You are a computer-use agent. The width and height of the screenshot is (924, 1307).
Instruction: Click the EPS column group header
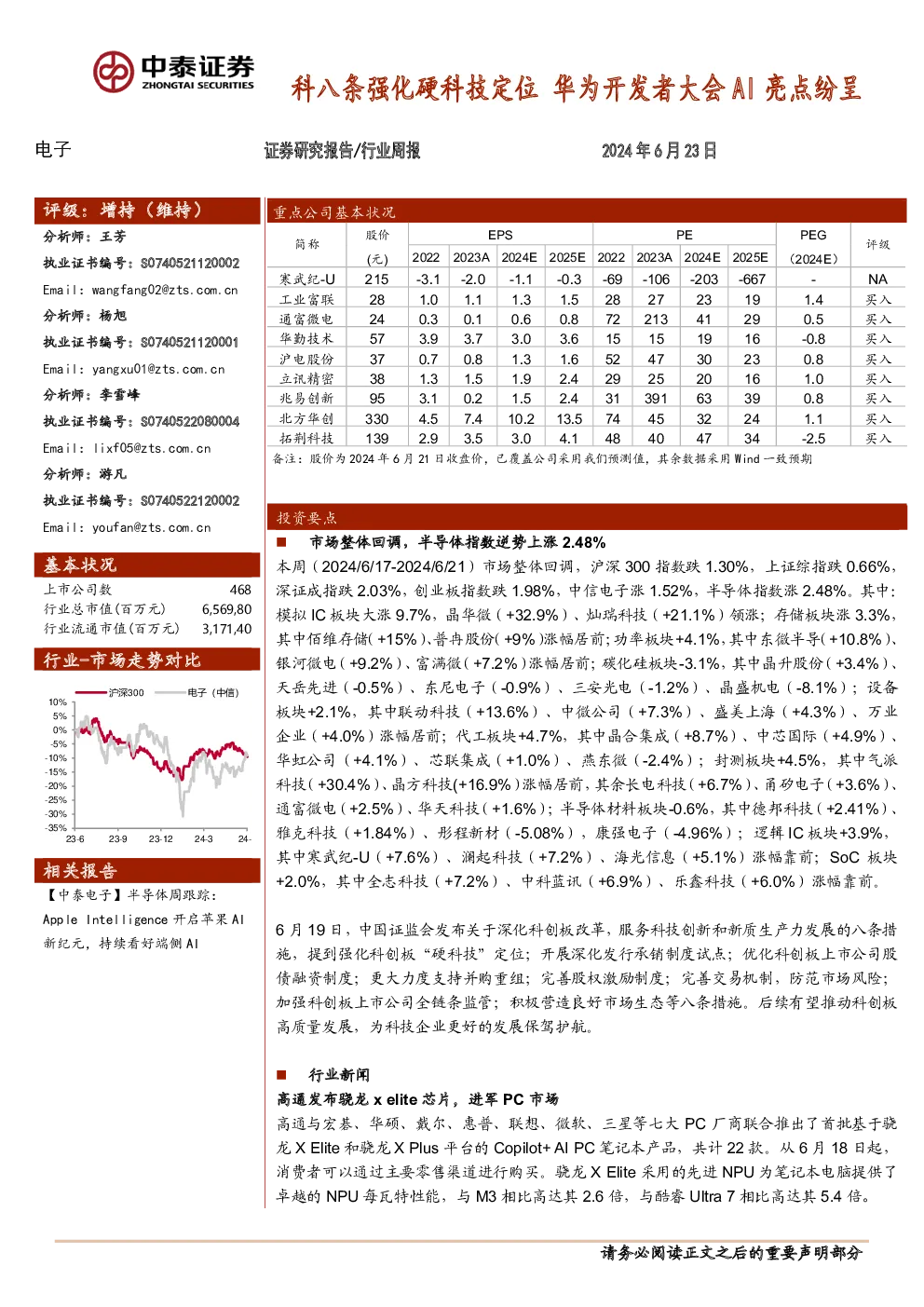point(500,235)
